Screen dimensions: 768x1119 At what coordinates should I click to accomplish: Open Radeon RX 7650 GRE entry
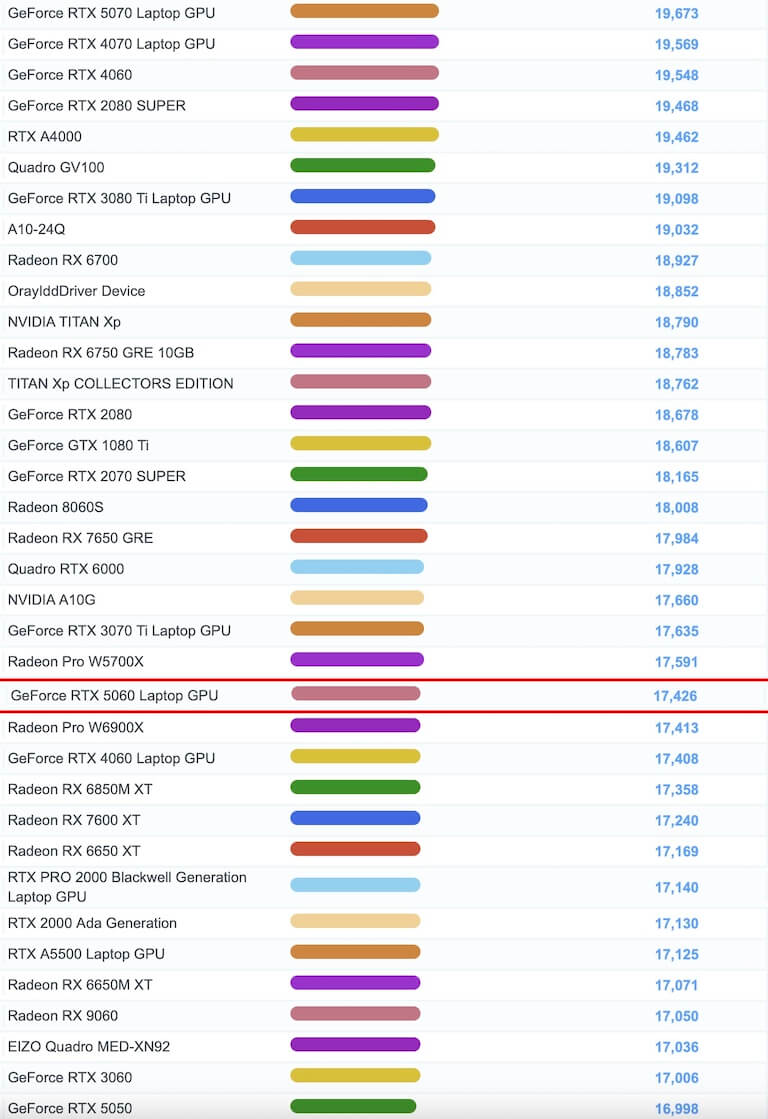[81, 538]
